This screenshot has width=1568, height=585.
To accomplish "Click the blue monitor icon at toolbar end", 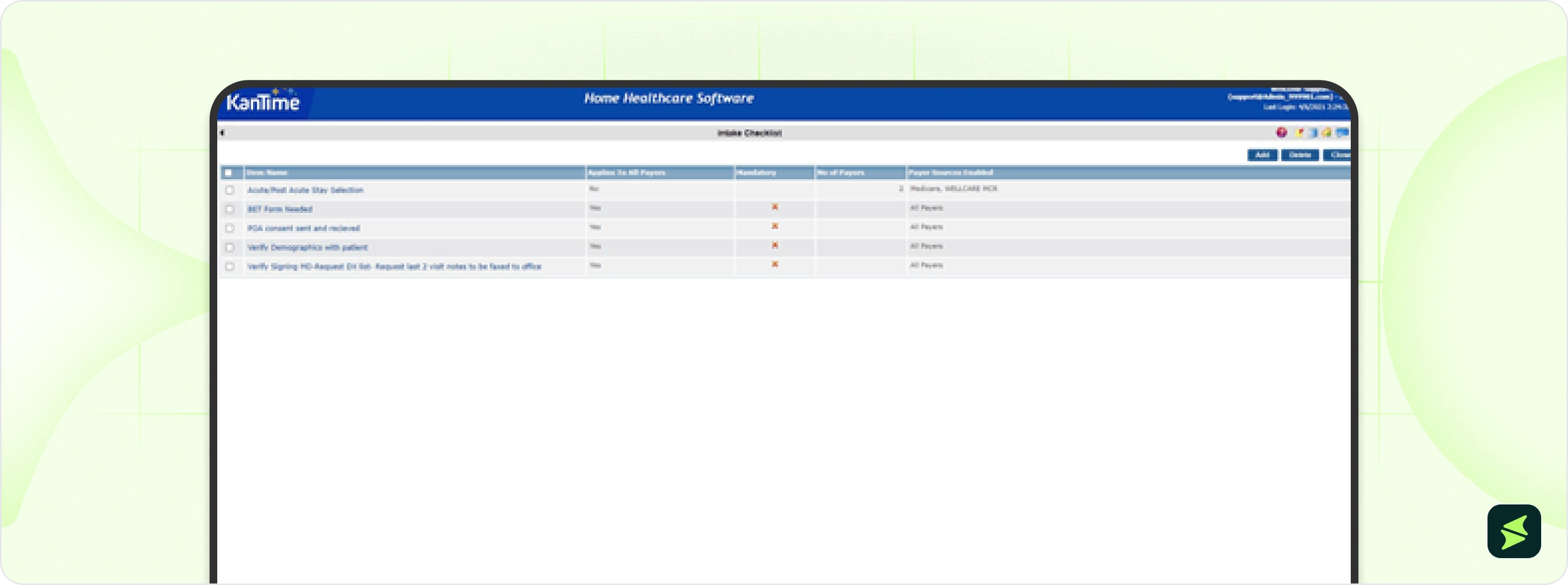I will click(1342, 132).
